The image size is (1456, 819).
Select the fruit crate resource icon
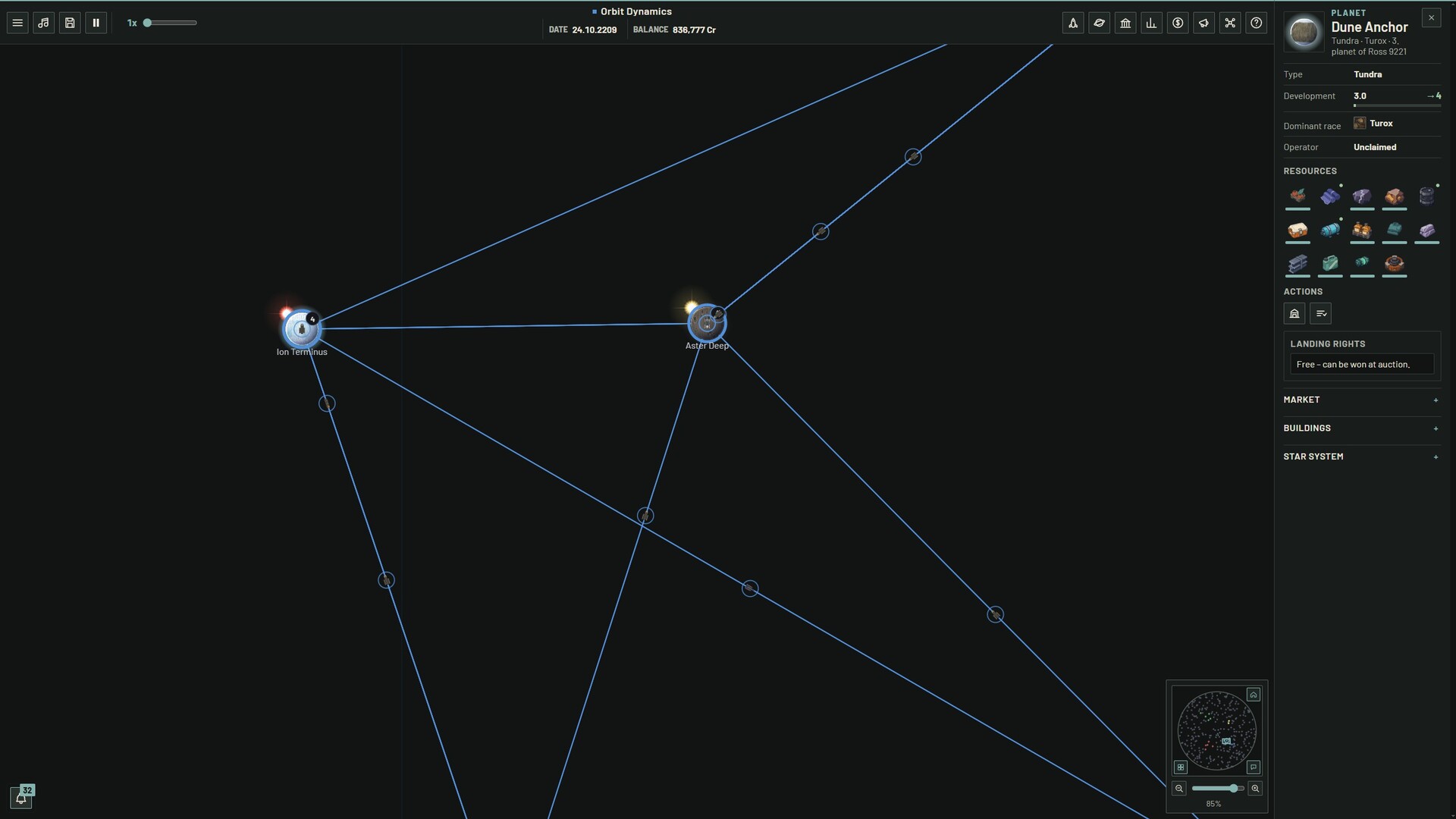[1298, 196]
